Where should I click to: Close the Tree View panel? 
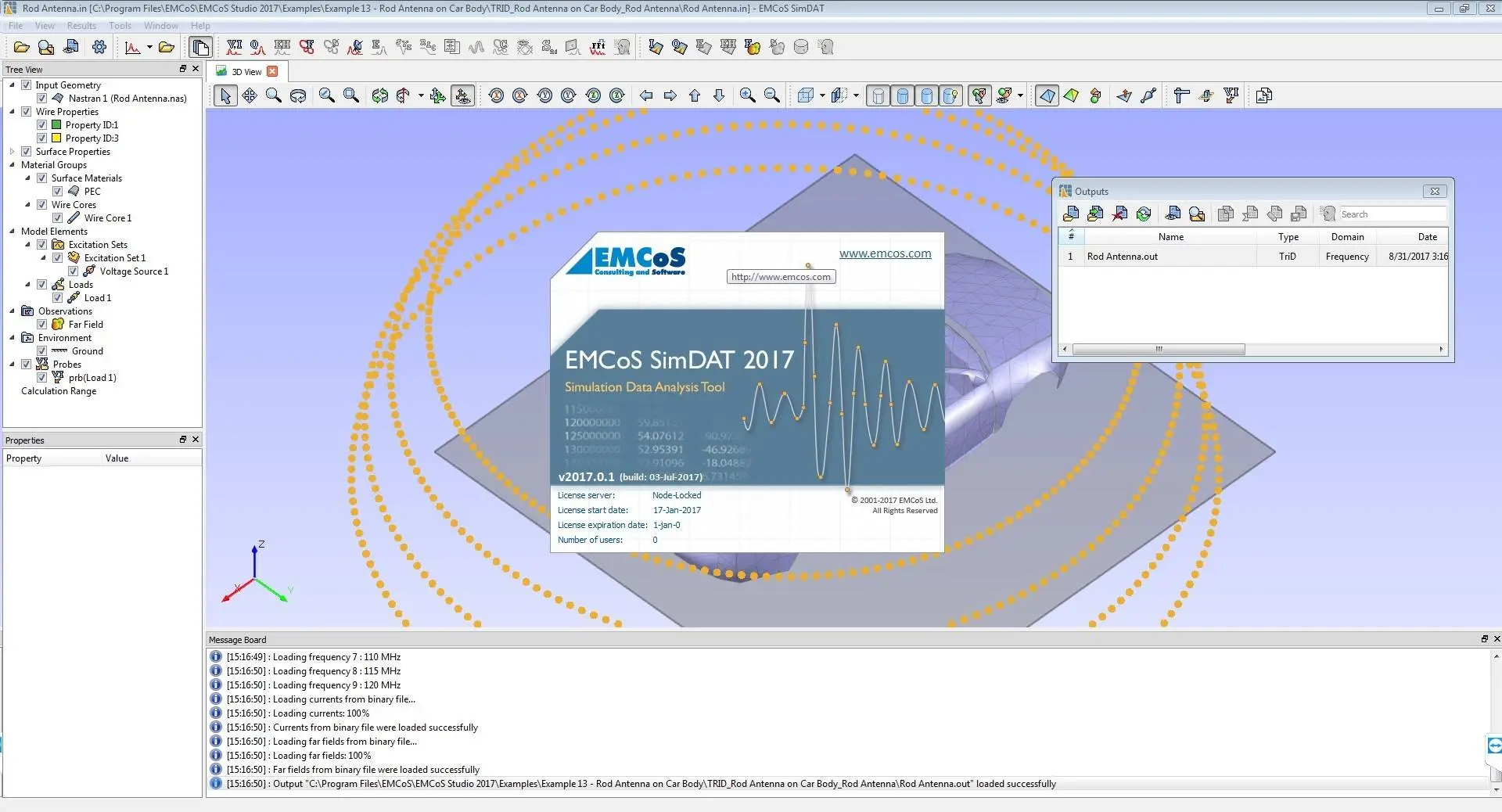point(196,69)
